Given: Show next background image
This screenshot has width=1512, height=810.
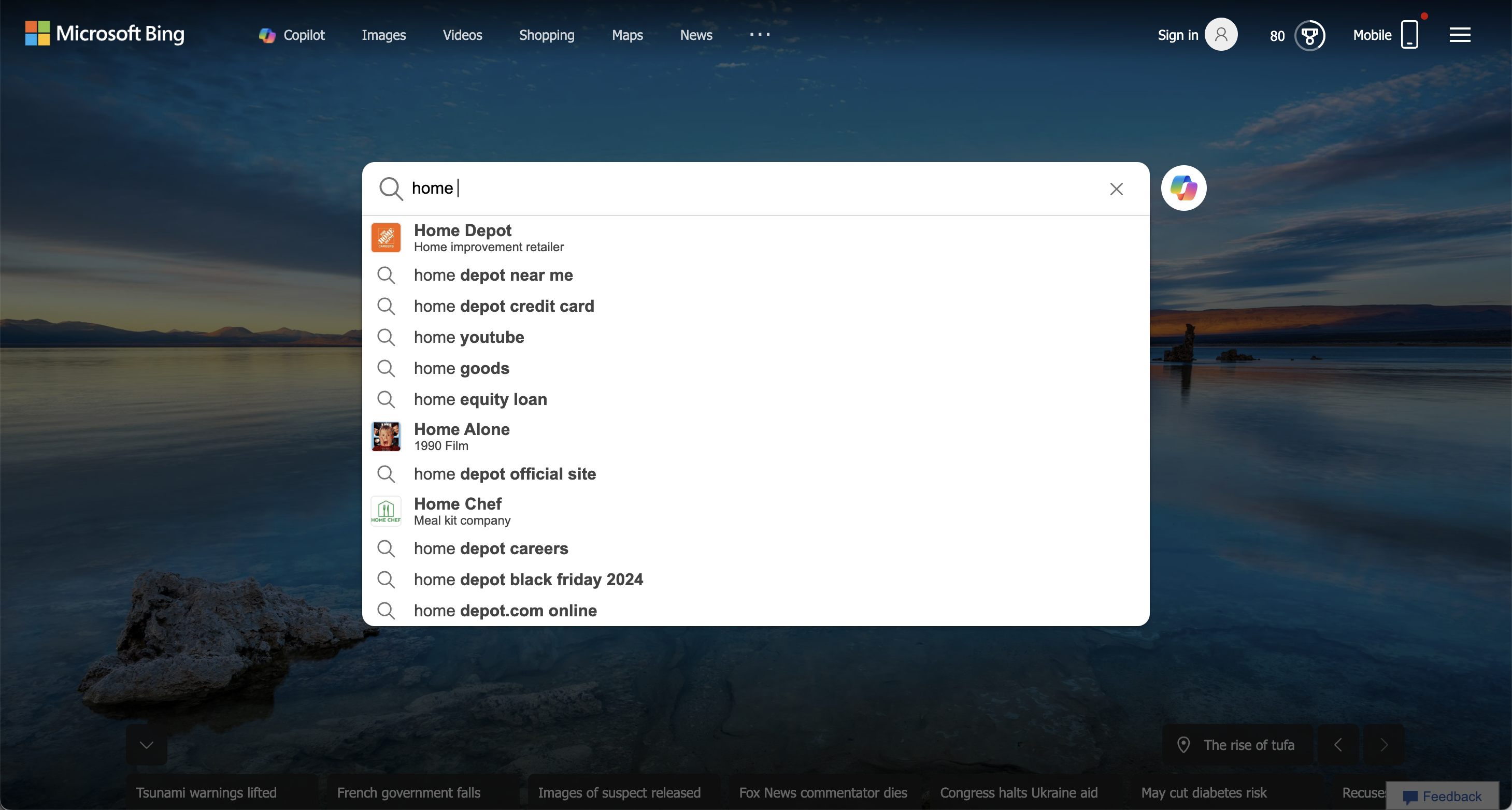Looking at the screenshot, I should click(1383, 745).
